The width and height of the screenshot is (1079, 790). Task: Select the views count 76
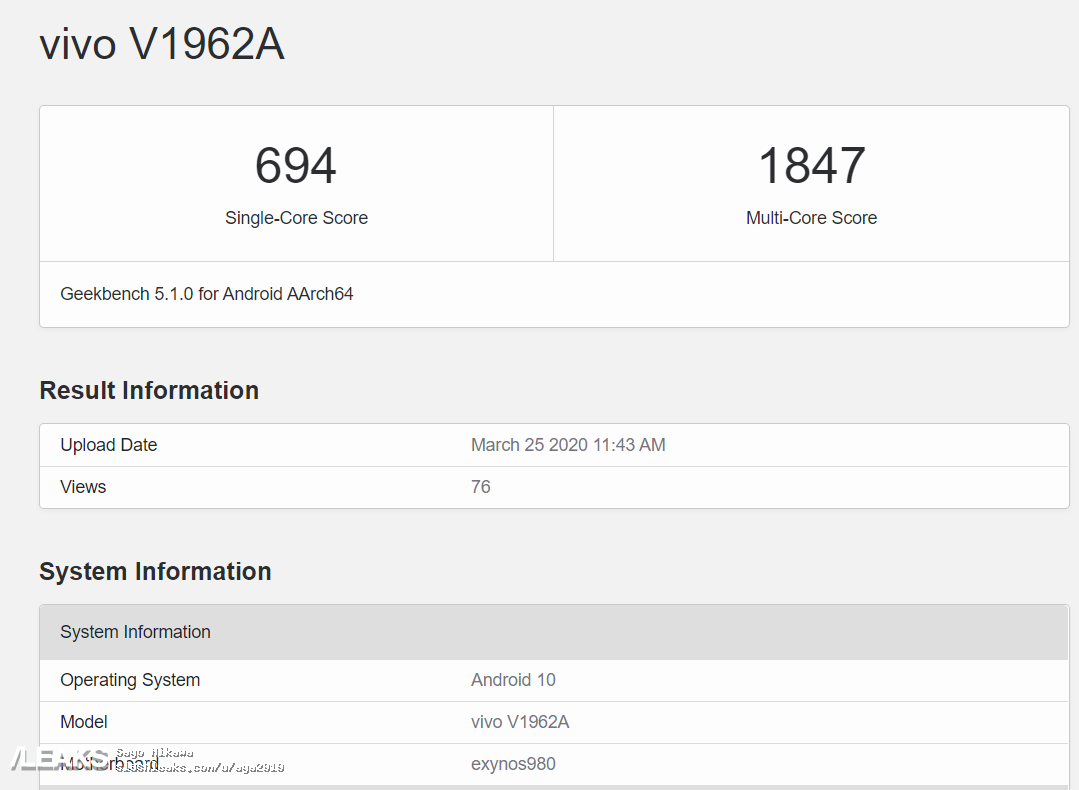pyautogui.click(x=480, y=487)
